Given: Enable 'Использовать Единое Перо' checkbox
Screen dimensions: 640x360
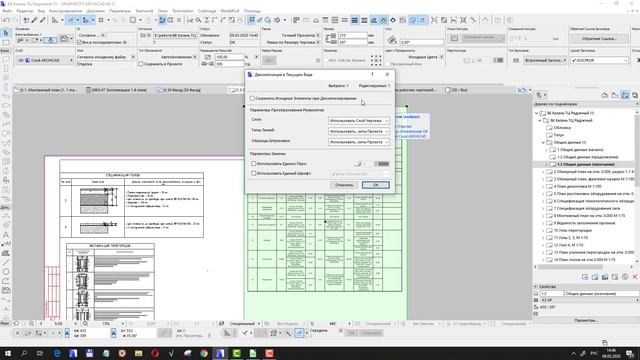Looking at the screenshot, I should pyautogui.click(x=253, y=164).
